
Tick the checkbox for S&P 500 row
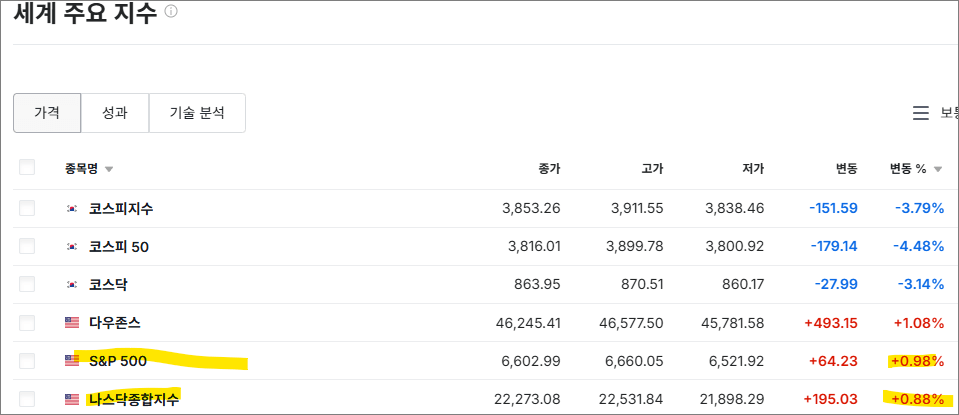[27, 360]
